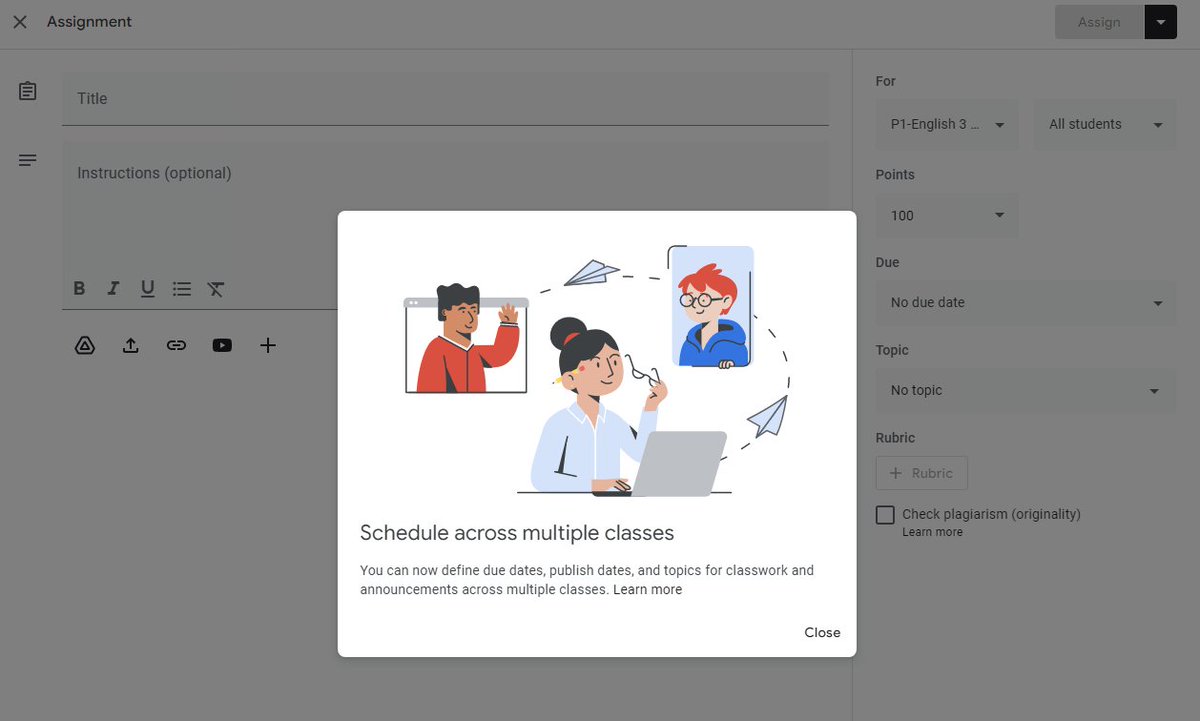Image resolution: width=1200 pixels, height=721 pixels.
Task: Insert a bulleted list
Action: point(181,289)
